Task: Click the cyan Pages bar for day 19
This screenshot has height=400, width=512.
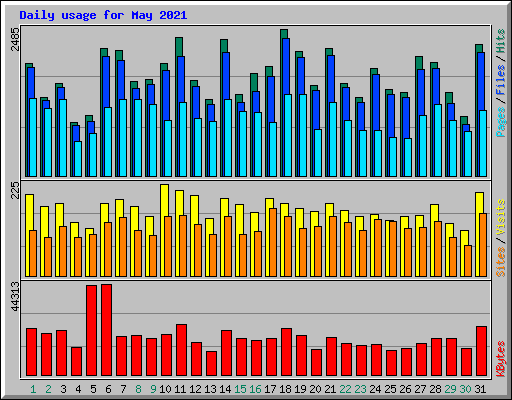Action: click(303, 135)
